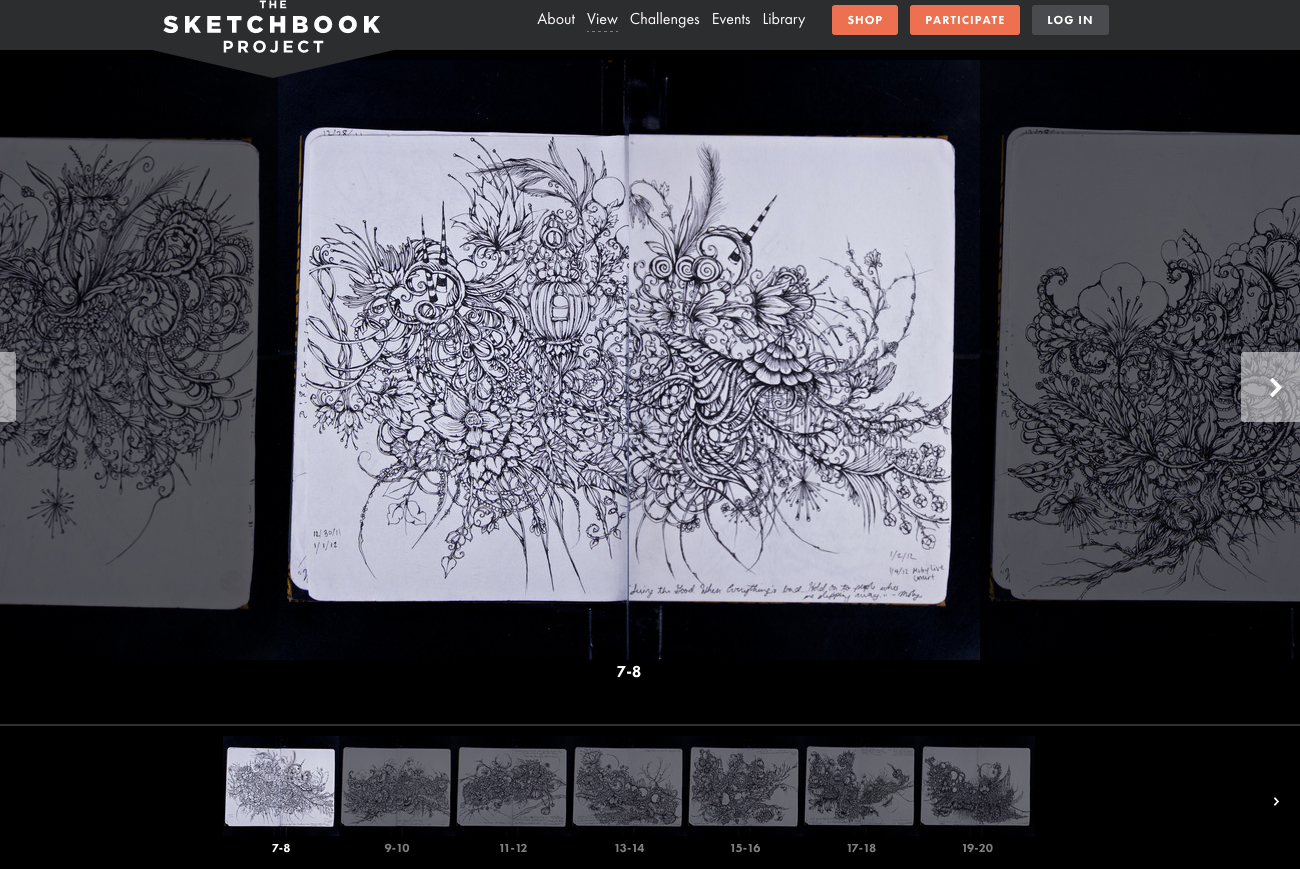Open the Library page

(x=784, y=19)
